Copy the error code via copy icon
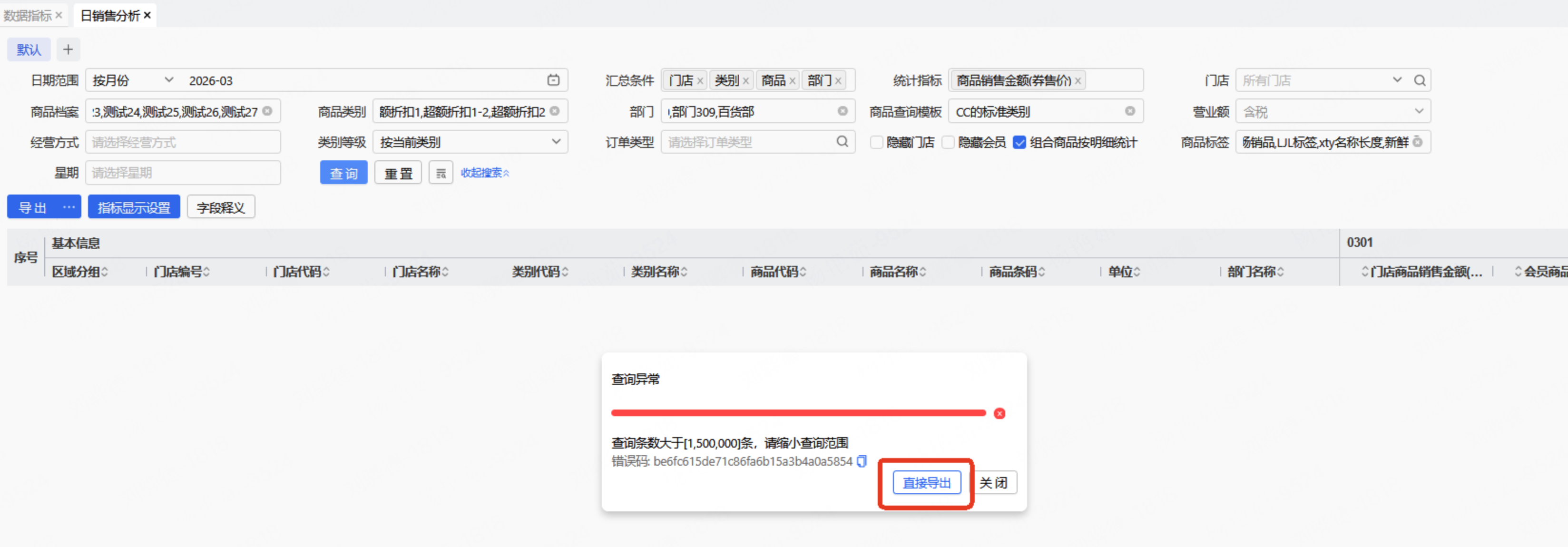 pos(861,461)
